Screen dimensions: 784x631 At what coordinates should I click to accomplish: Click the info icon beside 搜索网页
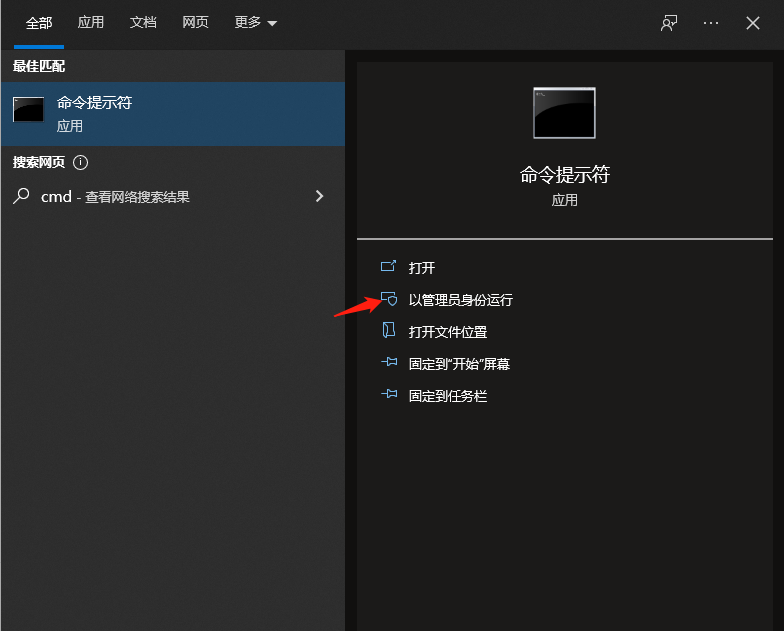pyautogui.click(x=80, y=162)
